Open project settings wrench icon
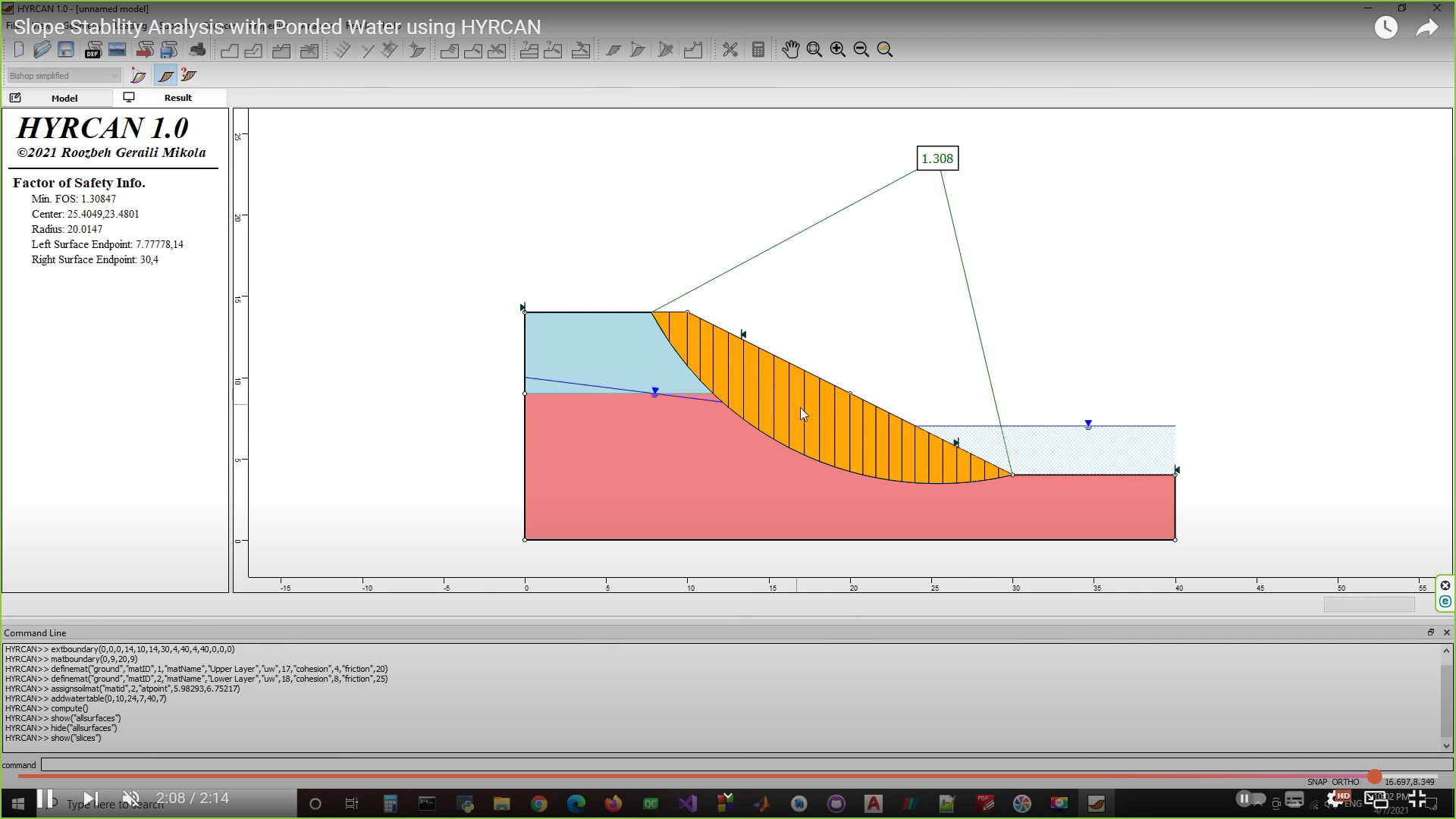Screen dimensions: 1456x819 pyautogui.click(x=730, y=50)
